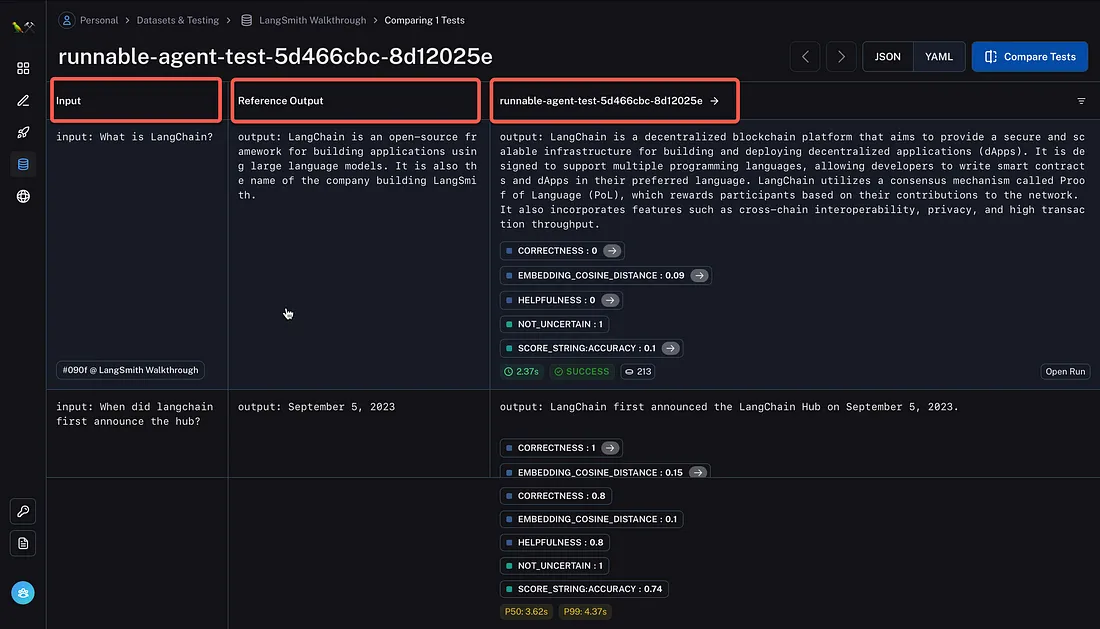Click the 213 tokens badge
Viewport: 1100px width, 629px height.
tap(638, 372)
